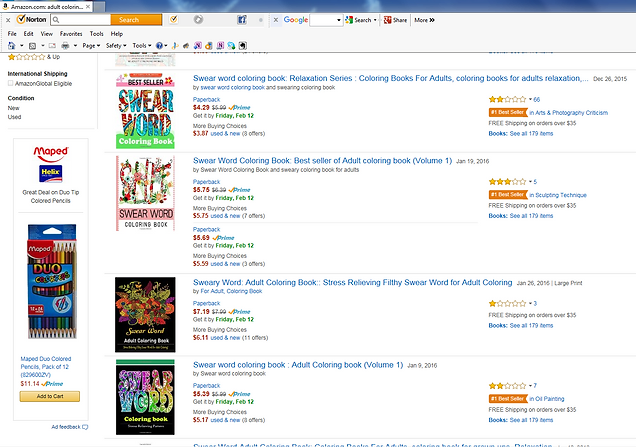Click the grey circular icon in the Norton toolbar
This screenshot has width=636, height=447.
198,19
